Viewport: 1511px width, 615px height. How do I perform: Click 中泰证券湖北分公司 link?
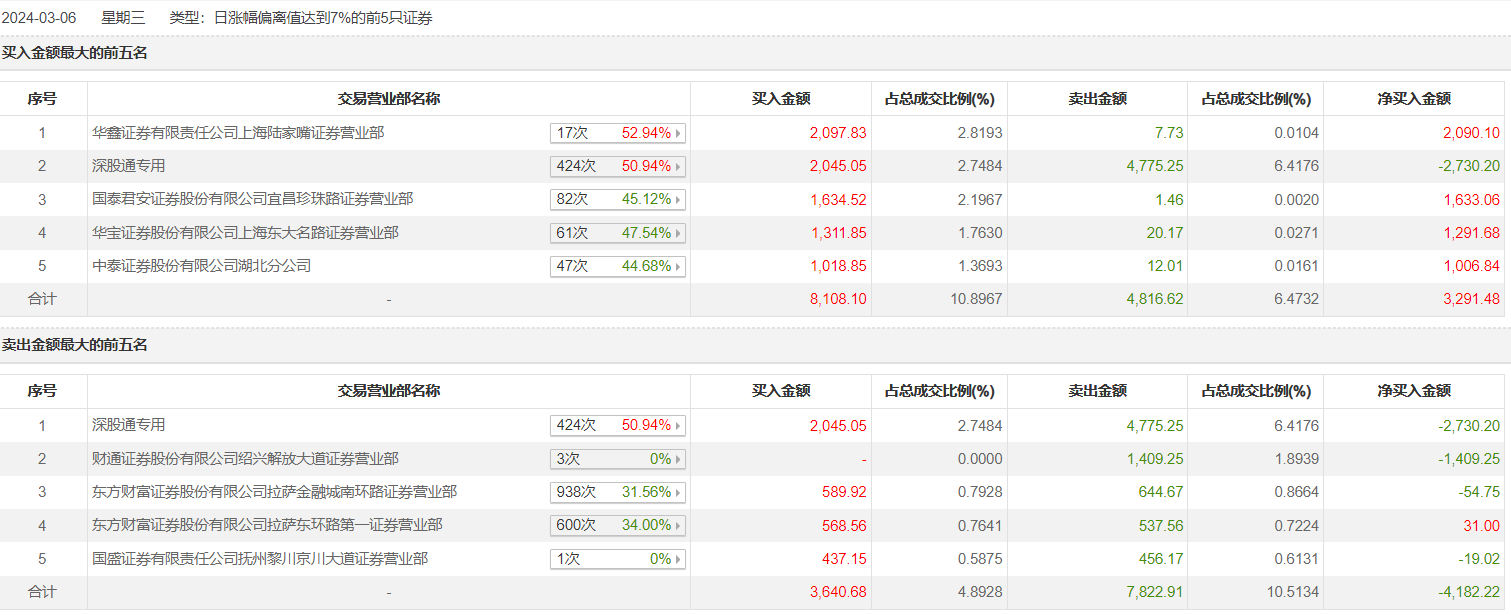202,266
